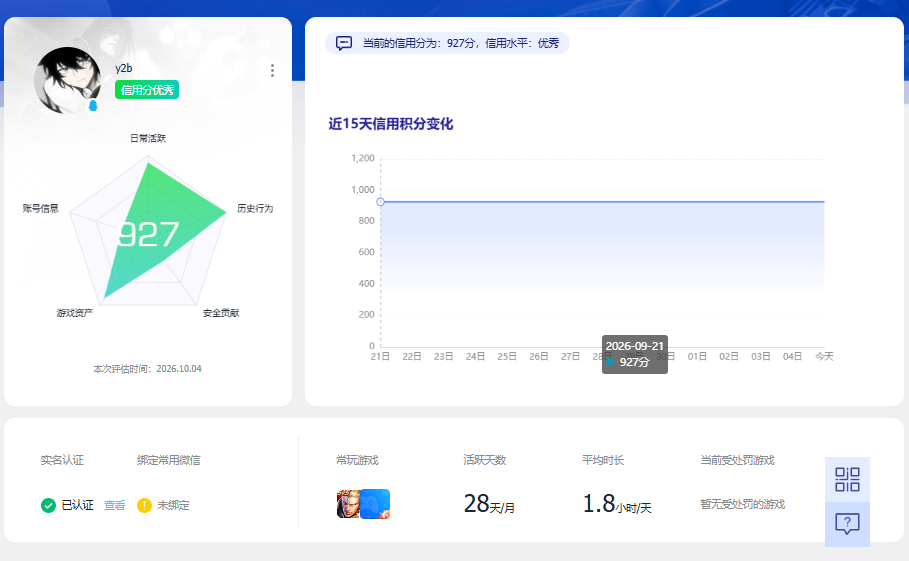Click the username y2b
This screenshot has height=561, width=909.
point(123,68)
